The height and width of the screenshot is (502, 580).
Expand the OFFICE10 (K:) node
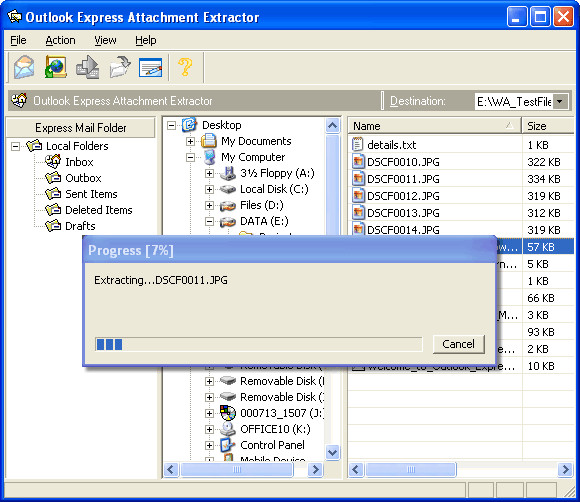[x=209, y=429]
